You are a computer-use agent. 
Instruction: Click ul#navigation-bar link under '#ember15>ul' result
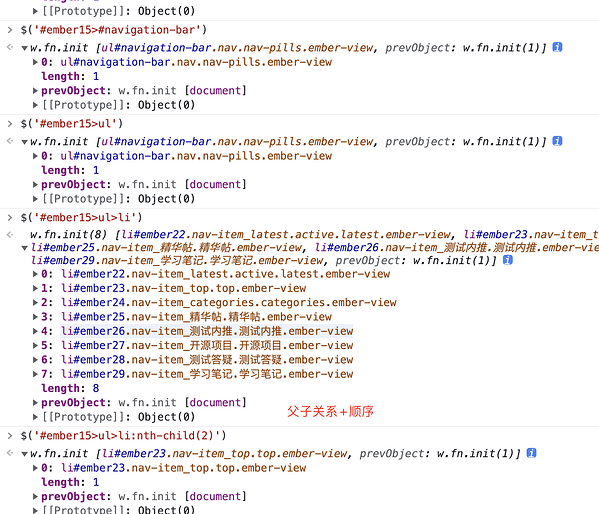[x=196, y=156]
